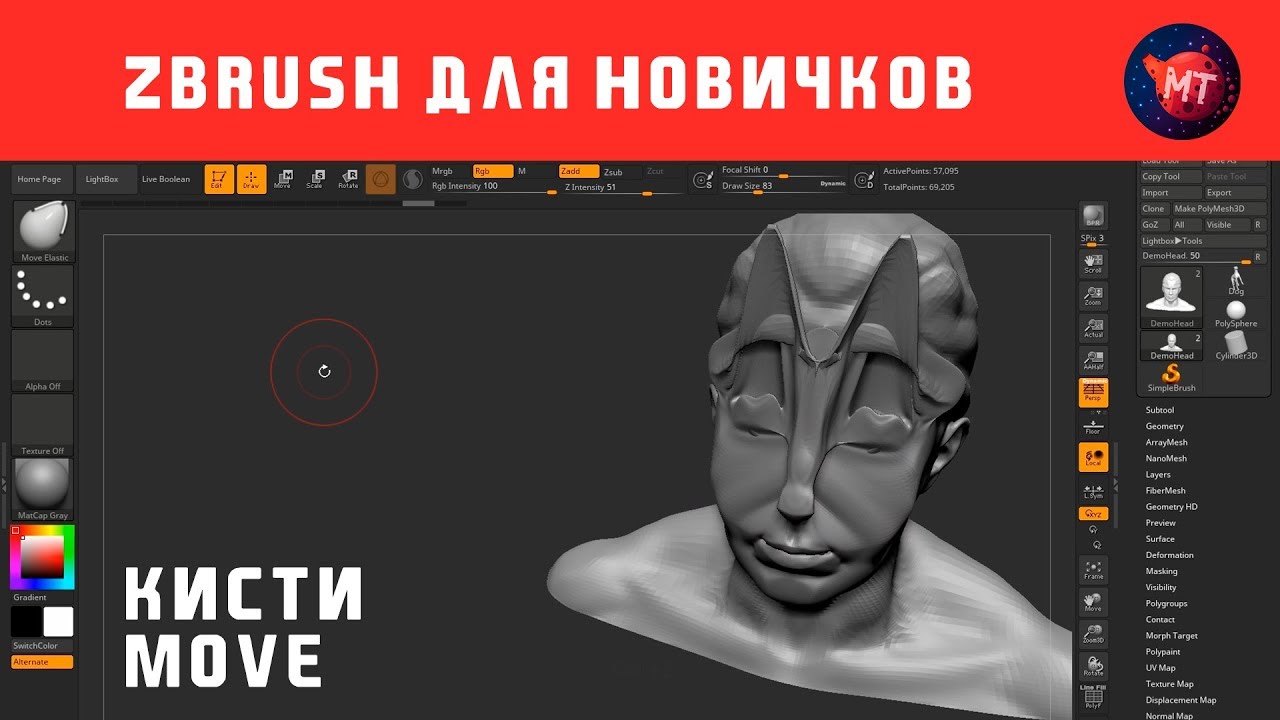The image size is (1280, 720).
Task: Open the Morph Target section
Action: point(1171,635)
